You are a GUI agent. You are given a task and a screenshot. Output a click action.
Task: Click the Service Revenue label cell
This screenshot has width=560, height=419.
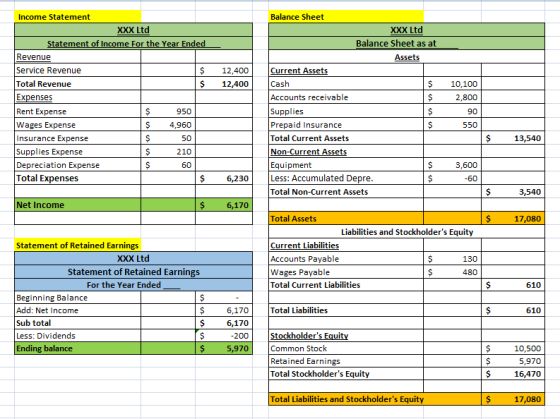coord(78,70)
